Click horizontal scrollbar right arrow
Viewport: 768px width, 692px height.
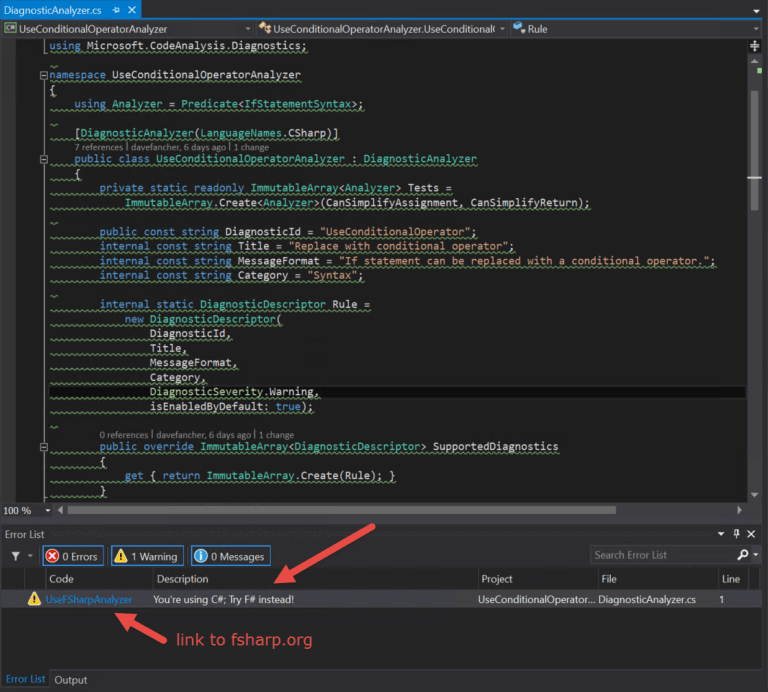740,510
